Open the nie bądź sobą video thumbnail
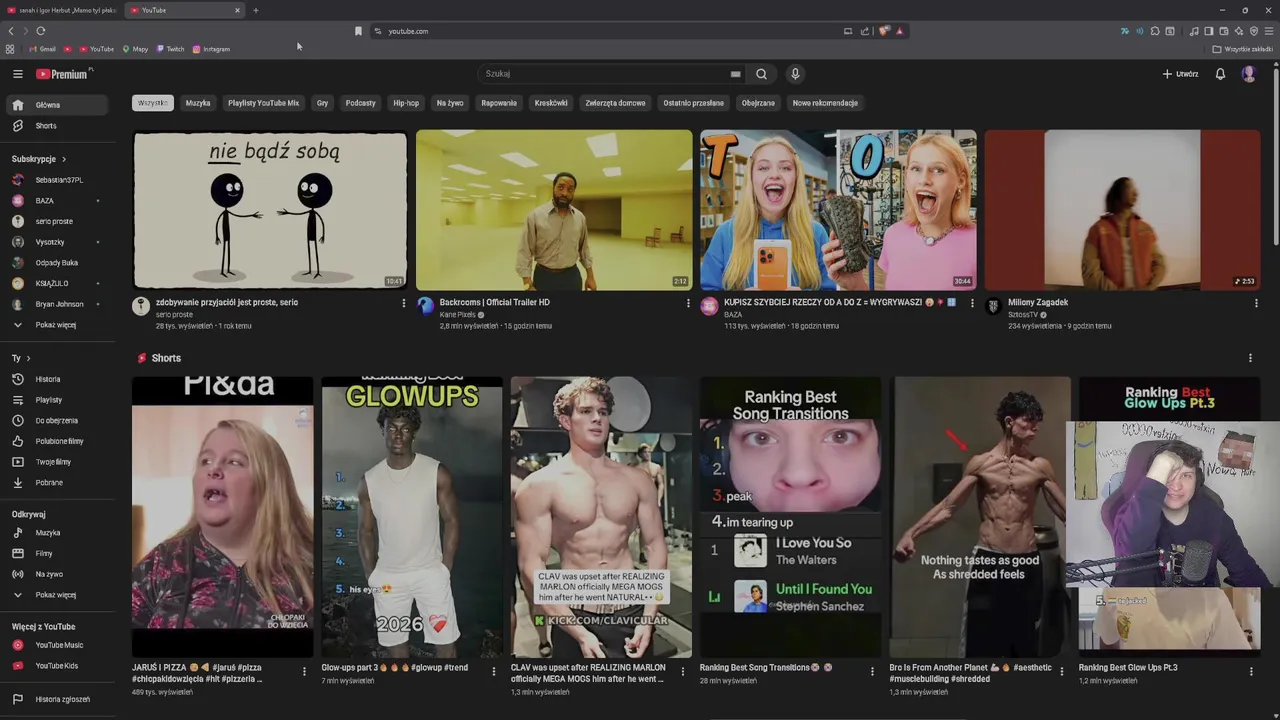The width and height of the screenshot is (1280, 720). coord(270,210)
